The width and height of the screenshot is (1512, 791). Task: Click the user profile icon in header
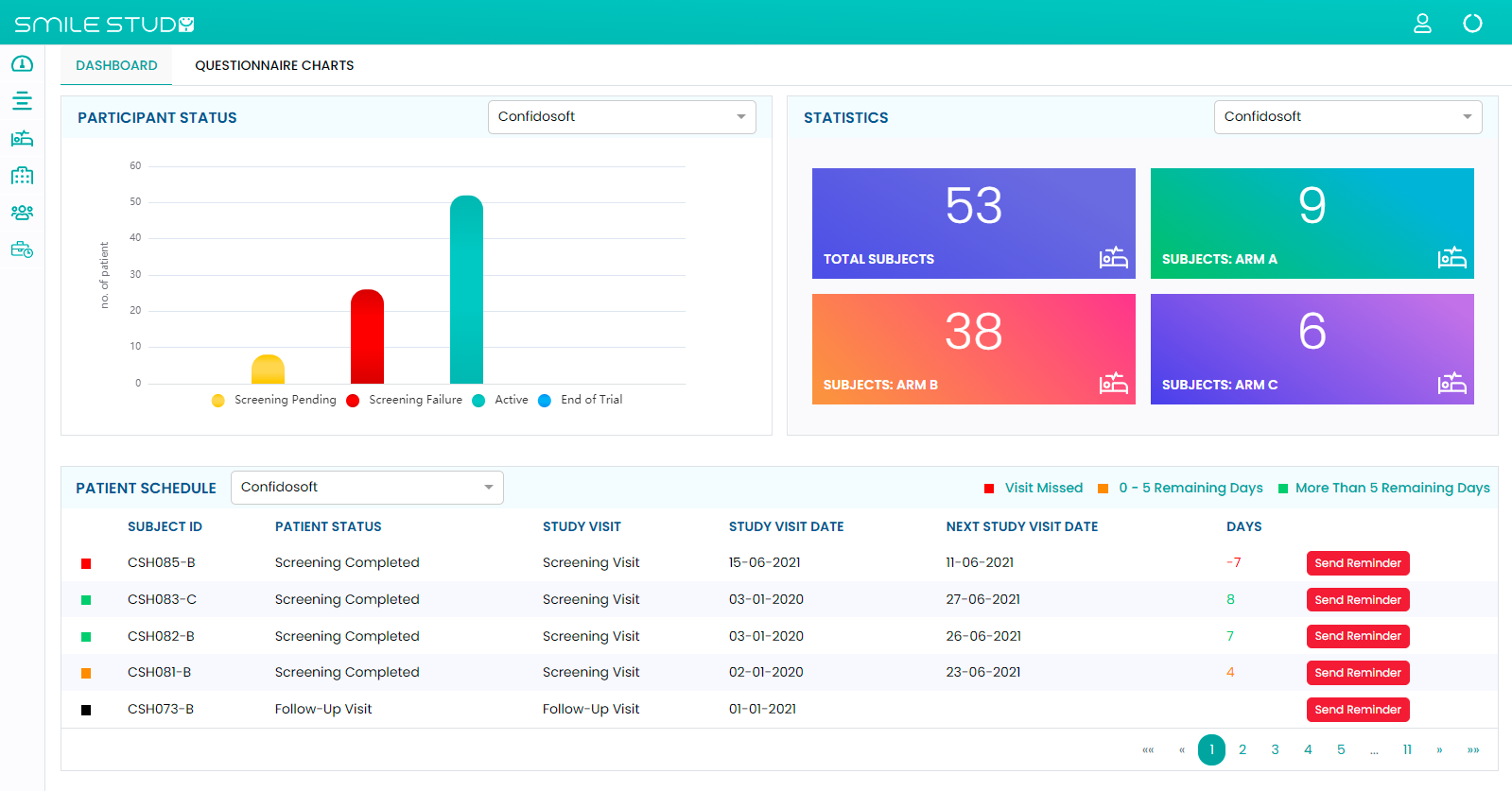1422,24
